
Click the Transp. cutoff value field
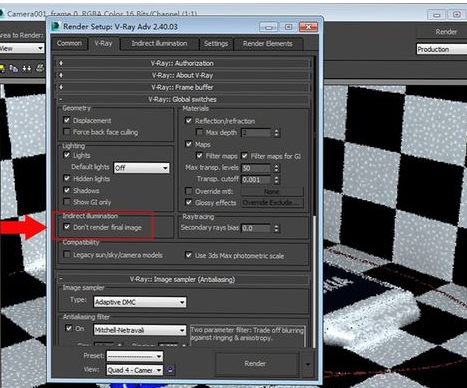pos(256,180)
